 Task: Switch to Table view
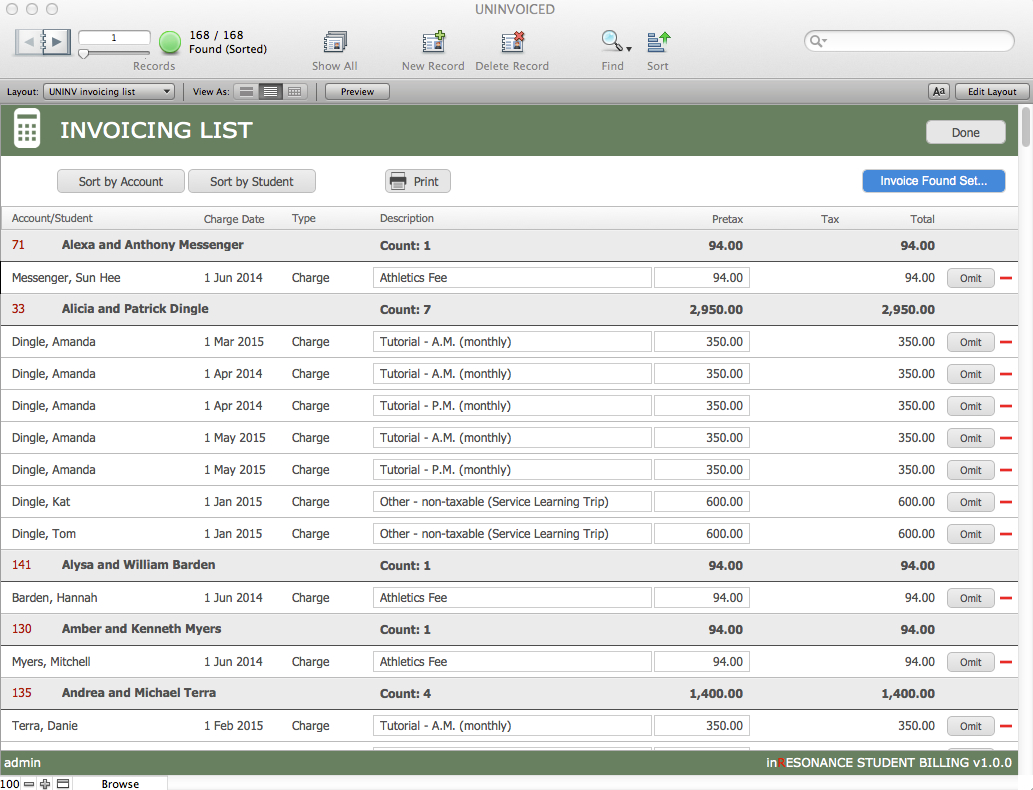294,92
